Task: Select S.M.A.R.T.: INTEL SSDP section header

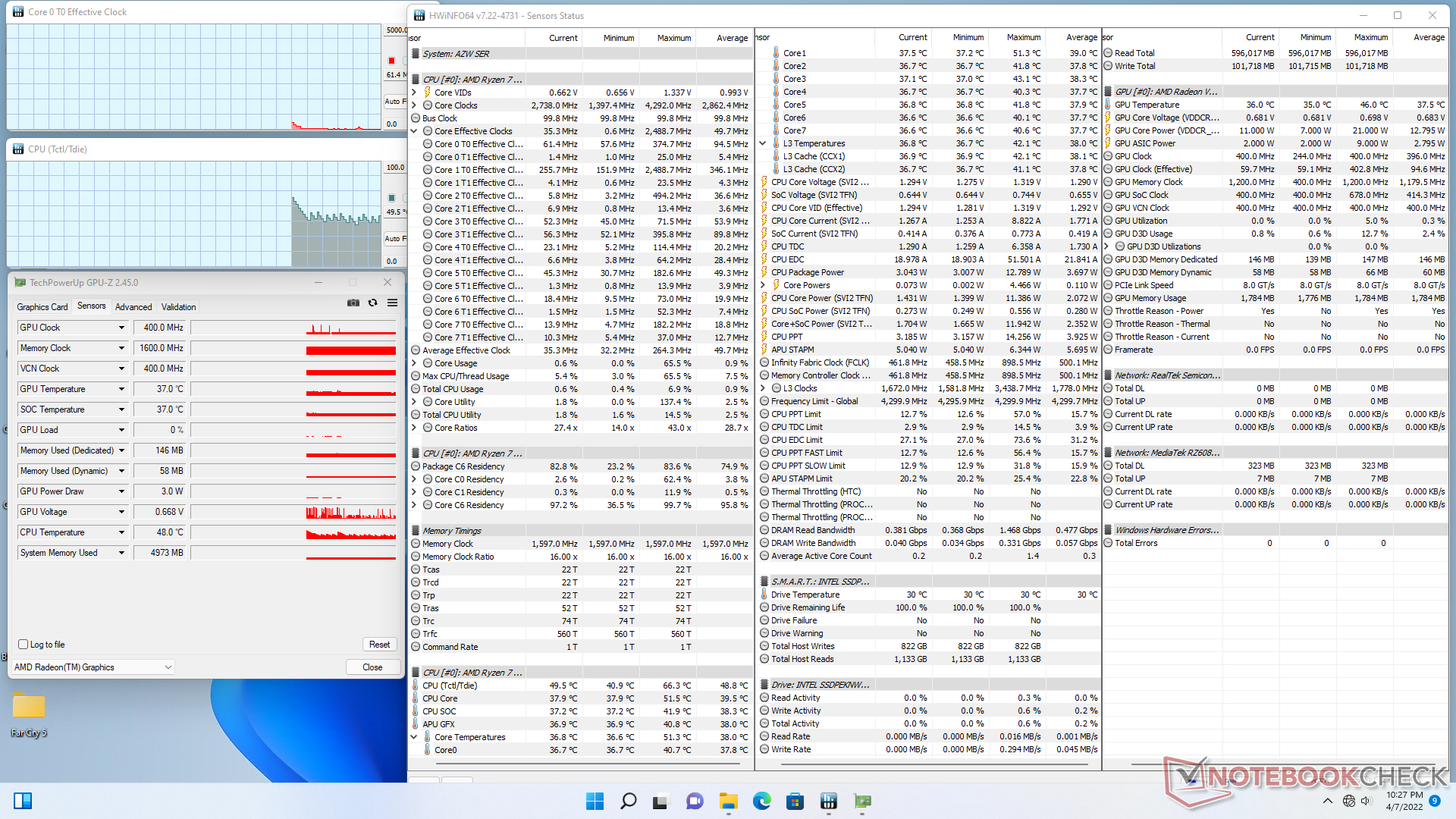Action: point(820,582)
